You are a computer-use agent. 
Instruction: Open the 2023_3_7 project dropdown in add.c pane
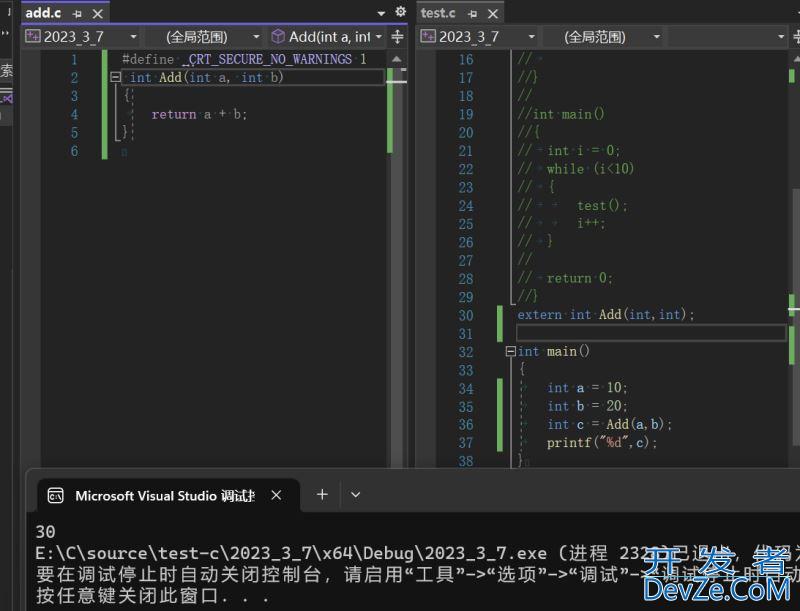point(82,37)
